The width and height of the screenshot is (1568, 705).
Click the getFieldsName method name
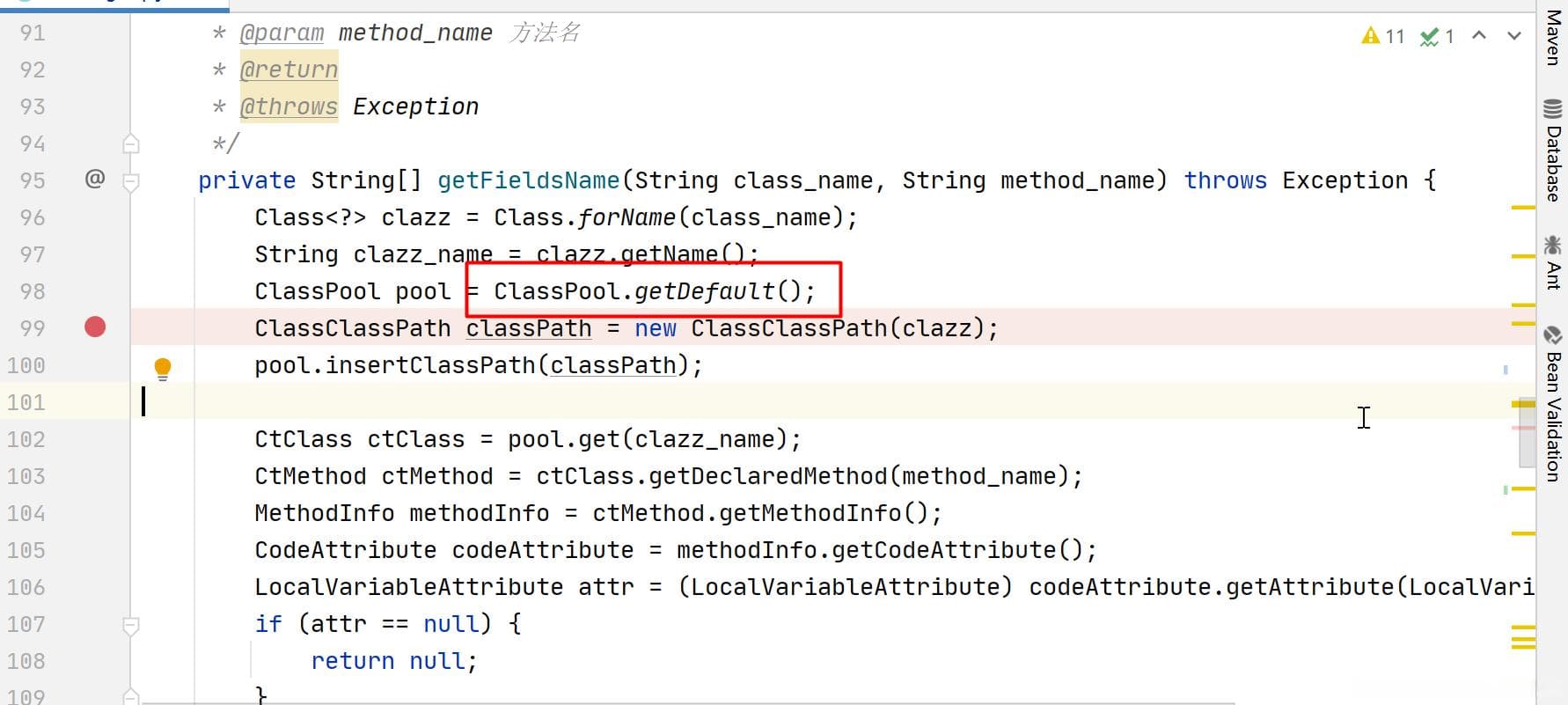point(529,180)
